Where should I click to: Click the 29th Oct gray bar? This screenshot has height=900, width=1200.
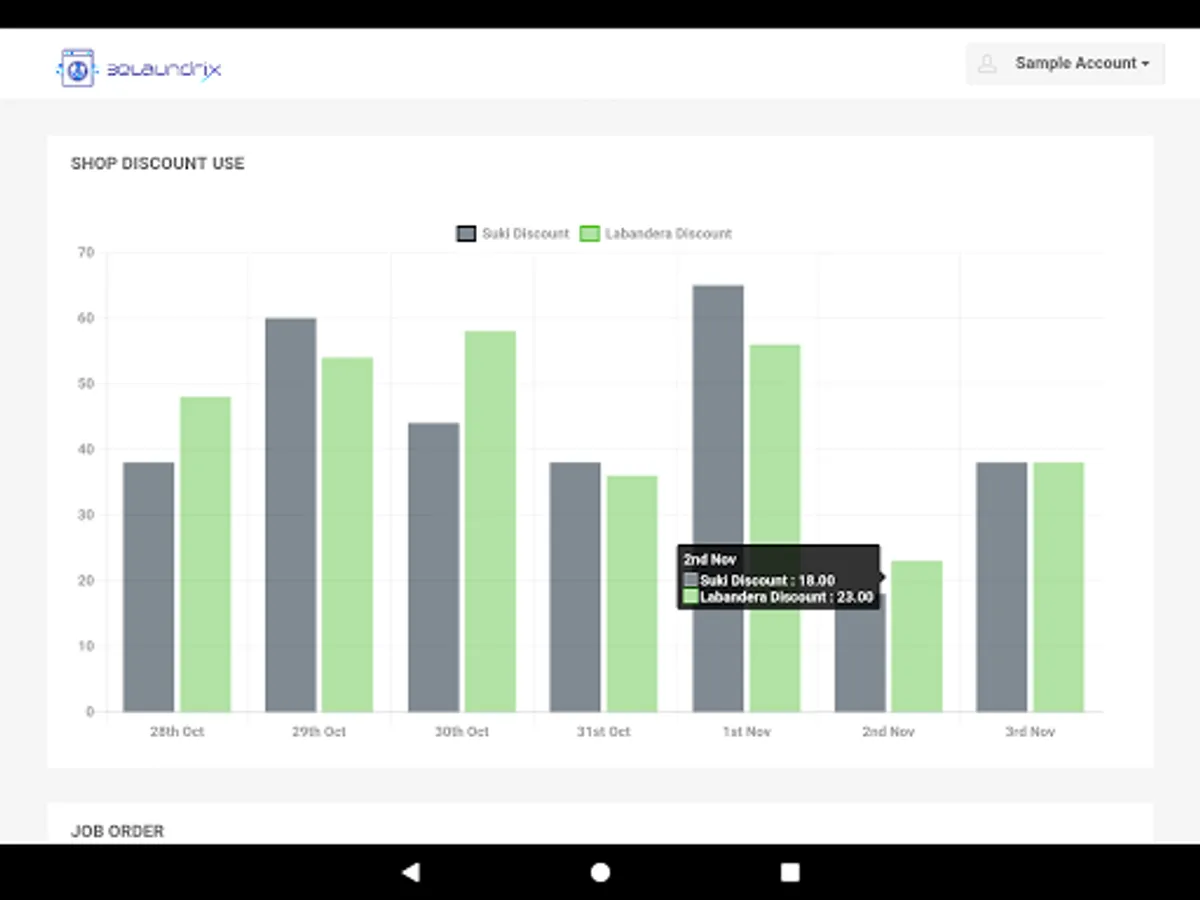[x=291, y=515]
